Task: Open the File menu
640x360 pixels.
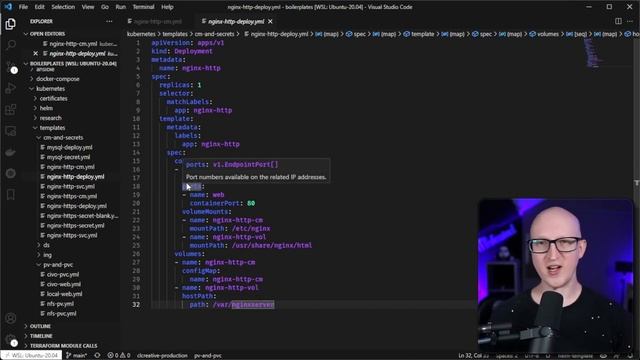Action: [x=23, y=7]
